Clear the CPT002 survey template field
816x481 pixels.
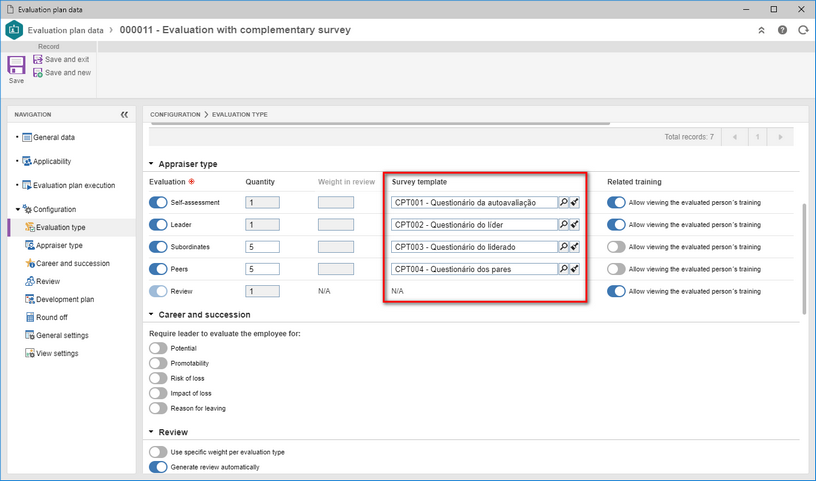(x=575, y=224)
